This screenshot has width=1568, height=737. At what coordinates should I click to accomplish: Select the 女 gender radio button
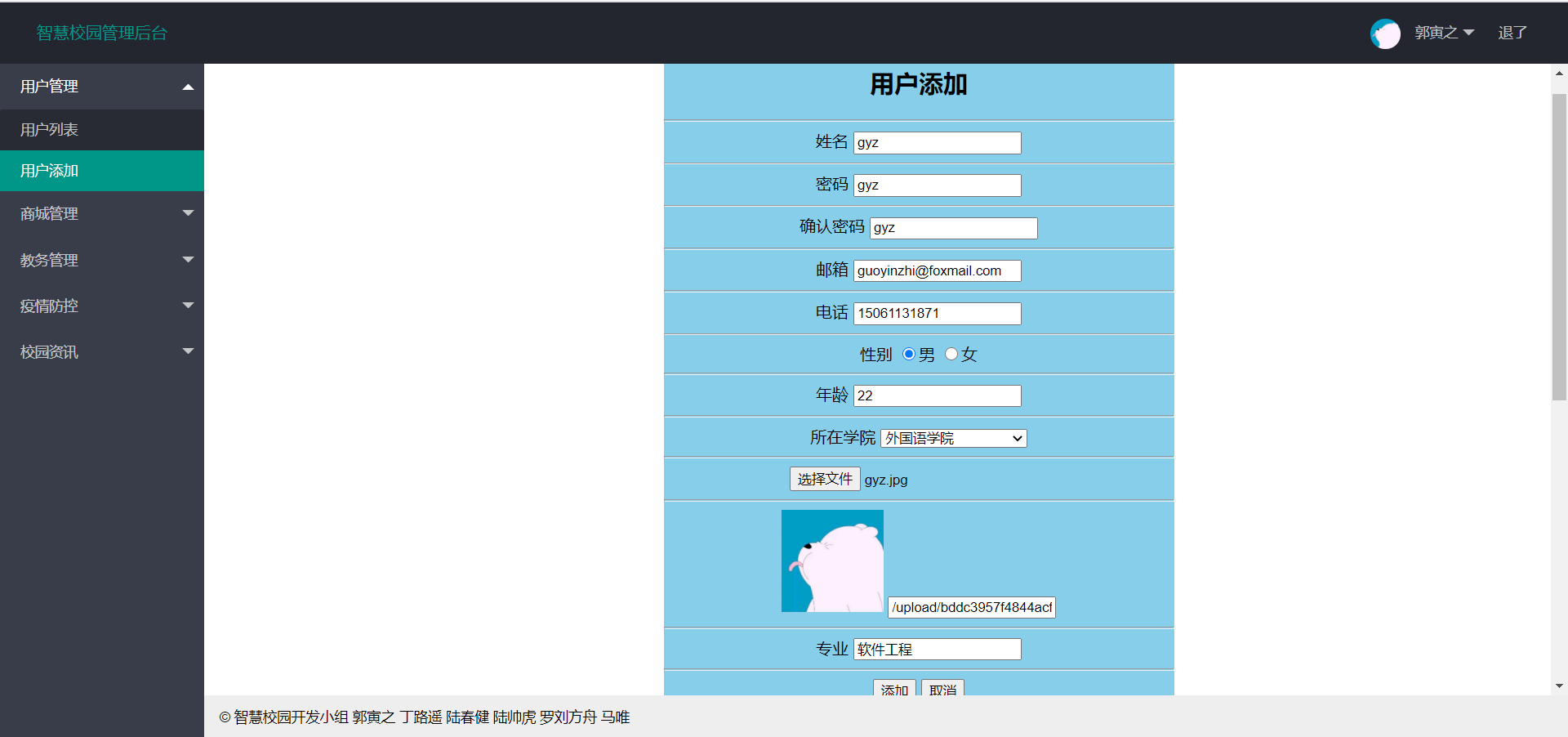[951, 354]
